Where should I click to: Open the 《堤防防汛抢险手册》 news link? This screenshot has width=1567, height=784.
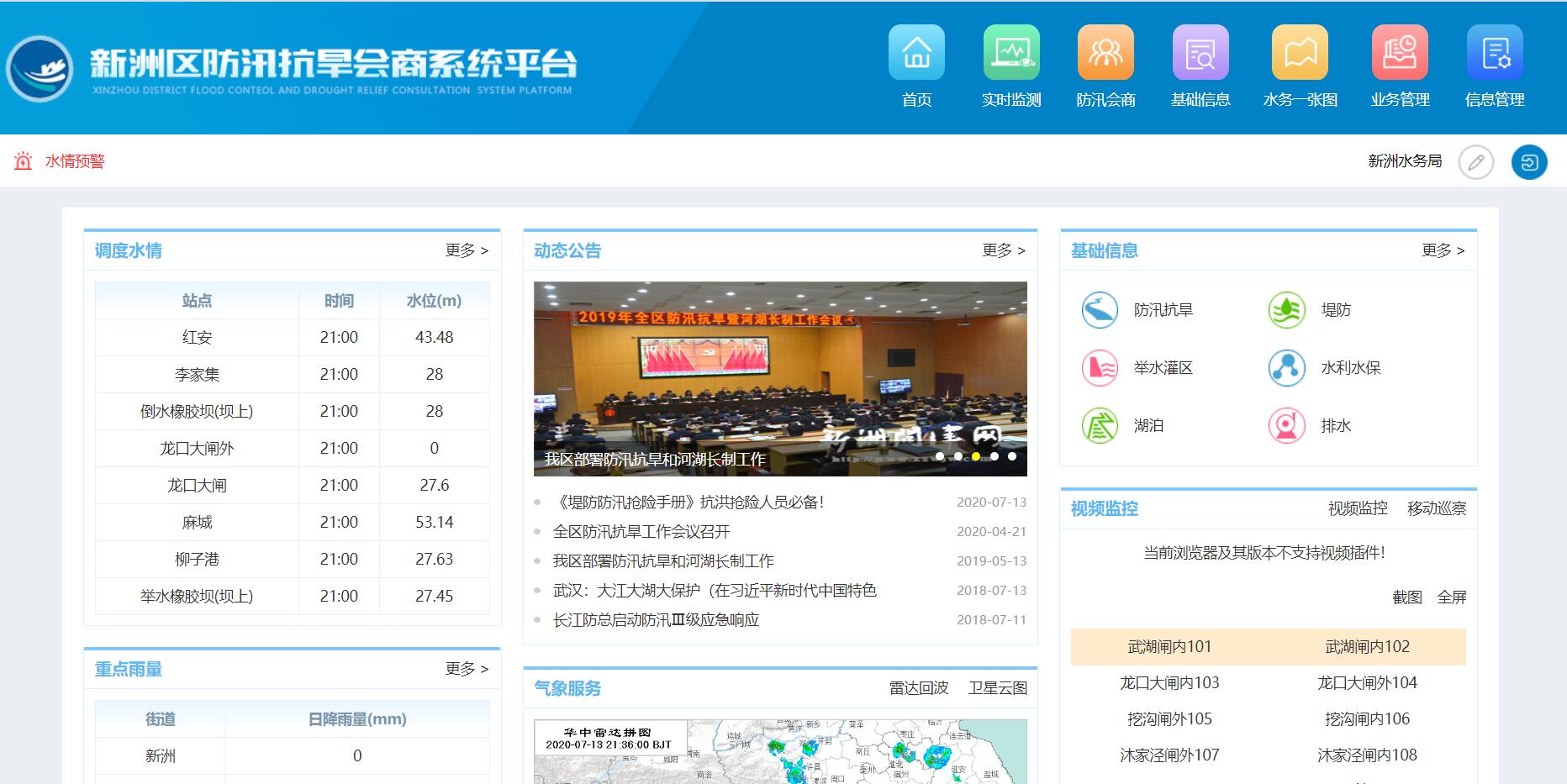pos(689,502)
